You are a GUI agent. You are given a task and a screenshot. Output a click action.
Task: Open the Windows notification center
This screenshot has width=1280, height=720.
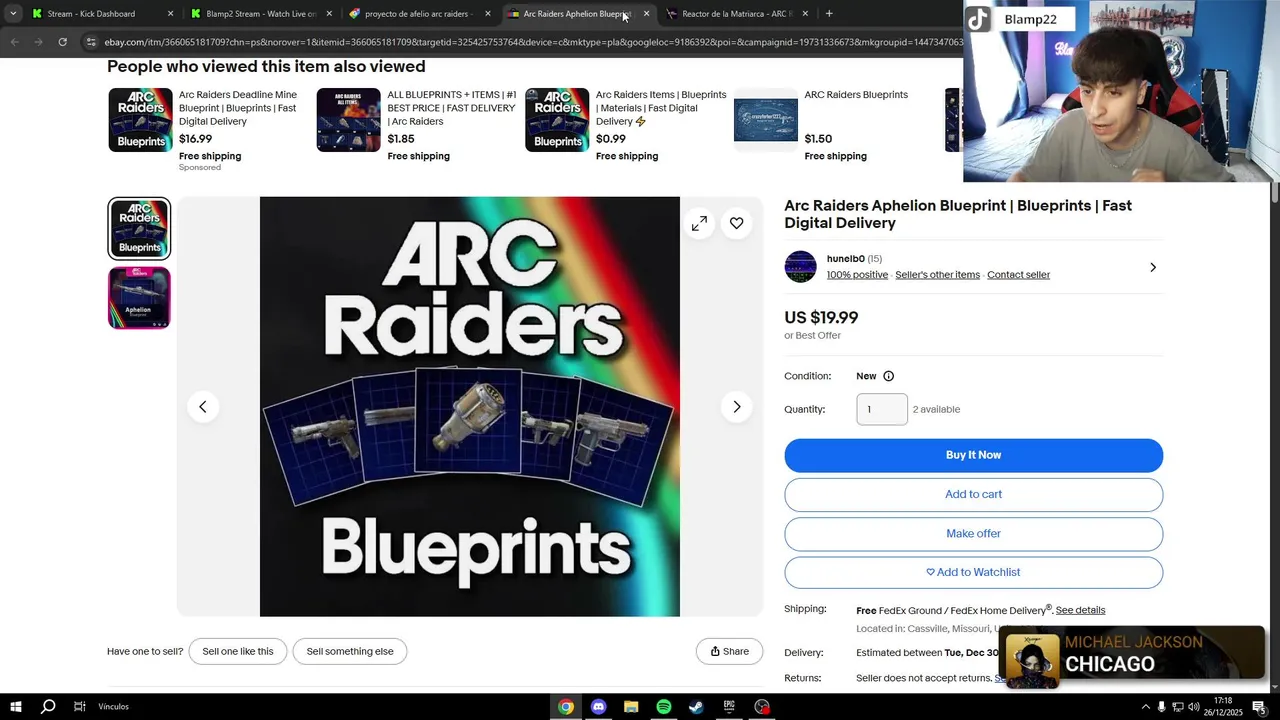1259,707
